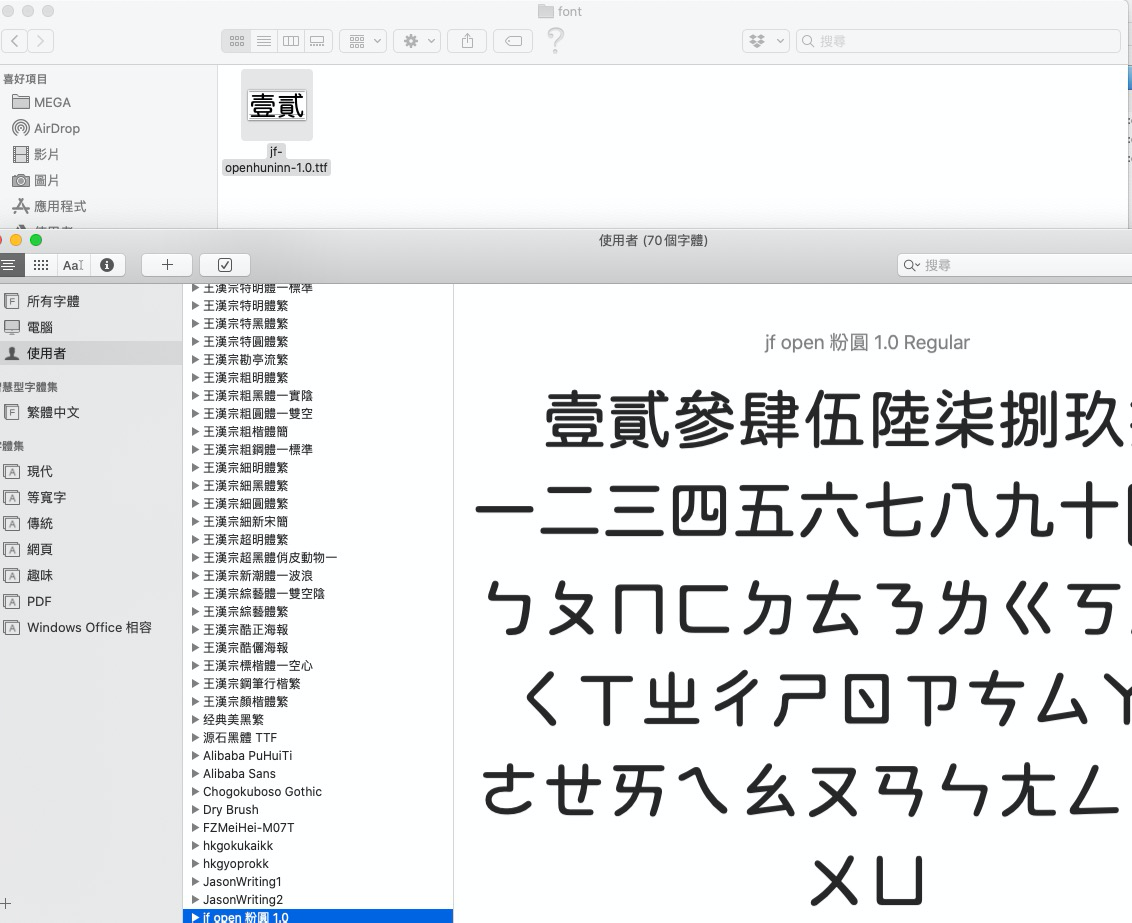Expand the 源石黑體 TTF font family
This screenshot has height=923, width=1132.
(x=195, y=738)
